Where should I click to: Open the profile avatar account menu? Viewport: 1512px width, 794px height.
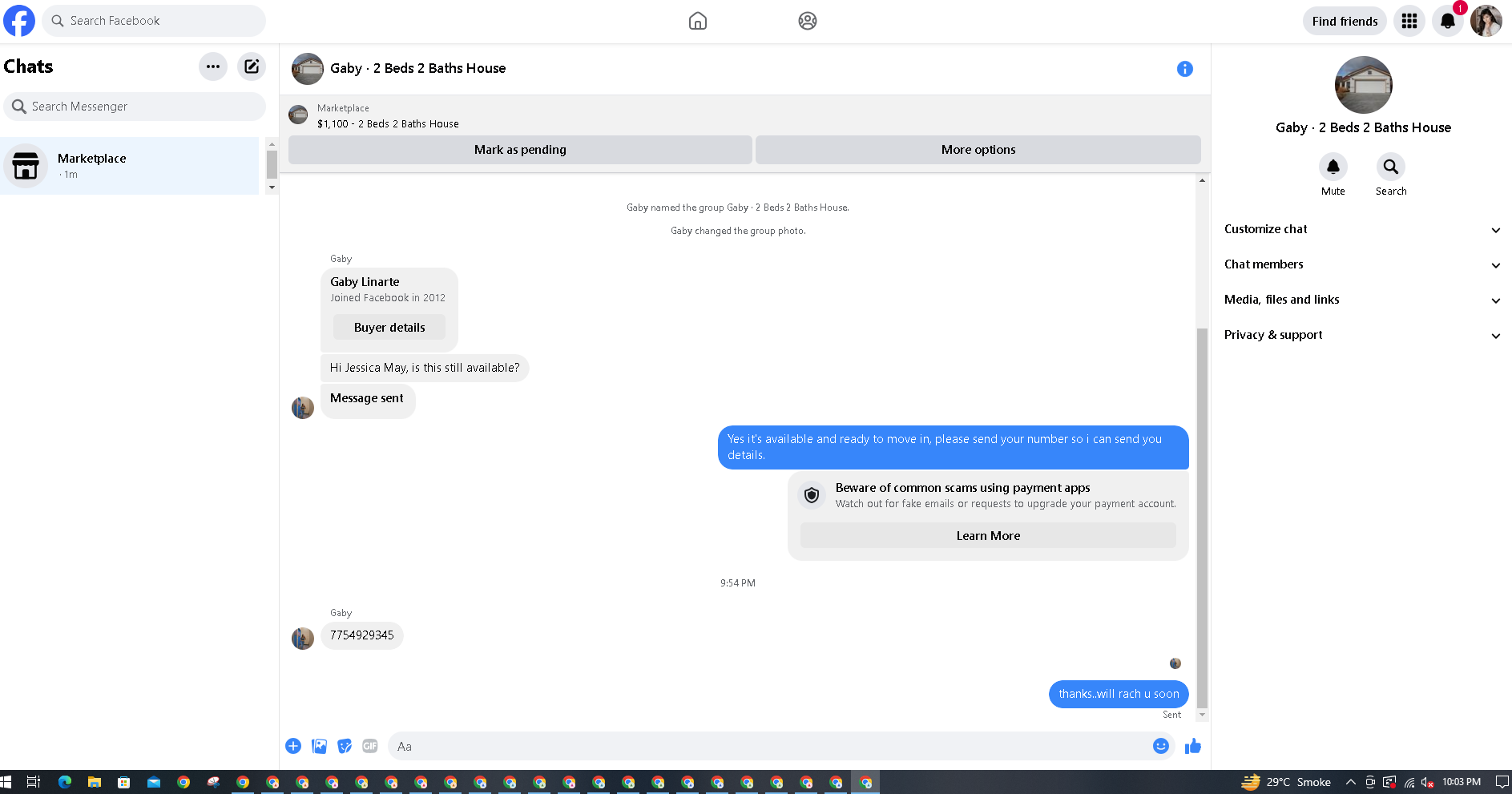(x=1486, y=21)
